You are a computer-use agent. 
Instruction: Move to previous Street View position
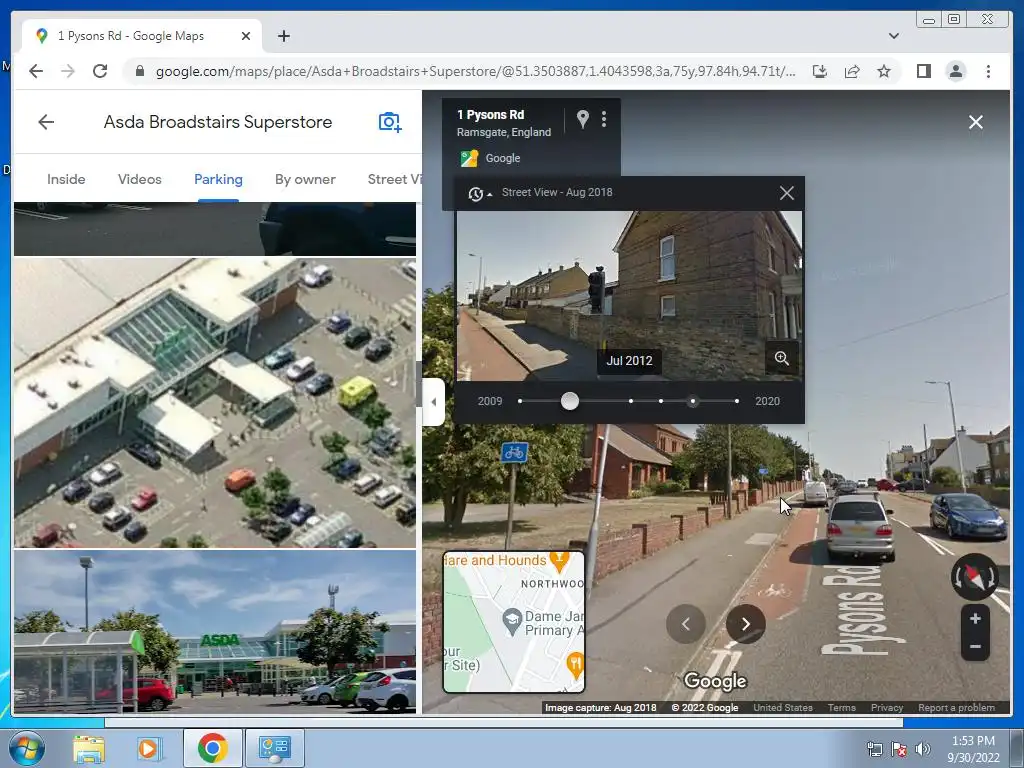[x=686, y=624]
